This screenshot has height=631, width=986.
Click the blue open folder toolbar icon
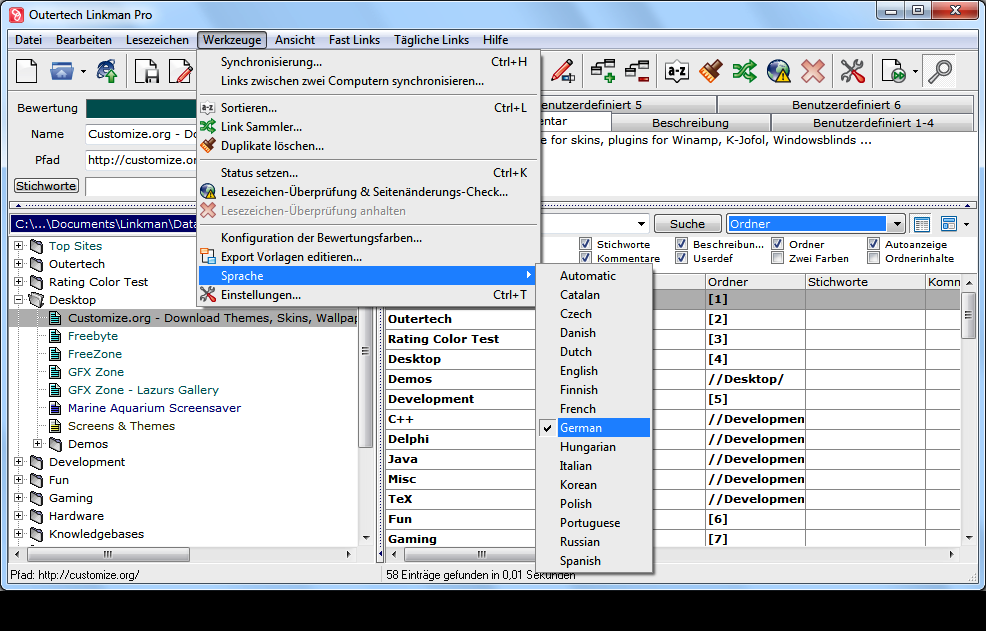click(x=62, y=71)
